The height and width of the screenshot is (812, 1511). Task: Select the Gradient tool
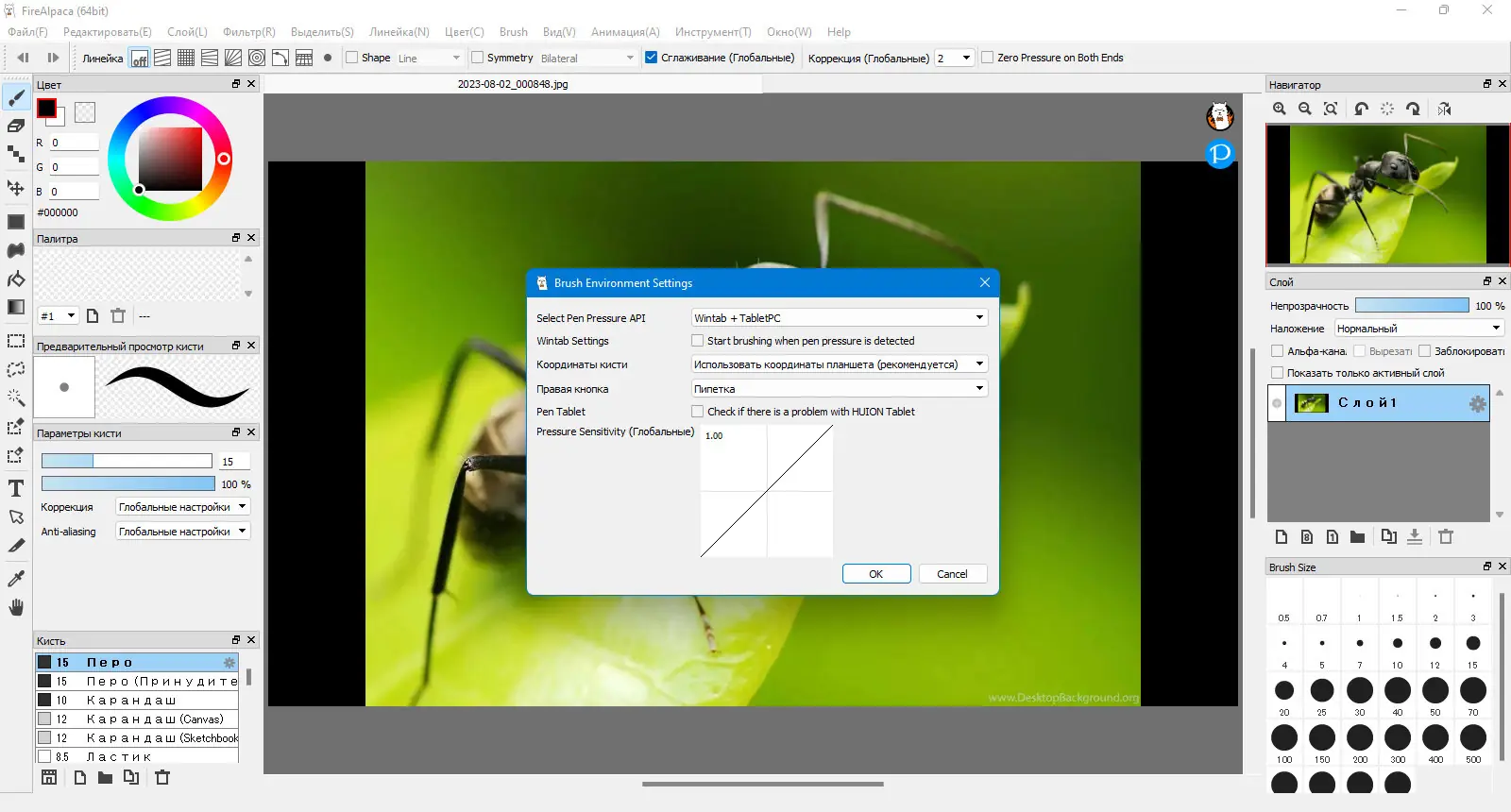point(16,307)
